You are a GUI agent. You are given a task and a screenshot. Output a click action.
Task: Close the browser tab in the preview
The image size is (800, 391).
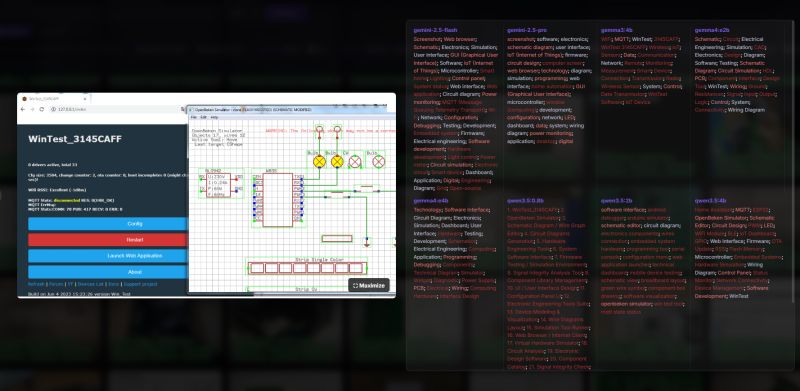click(x=85, y=99)
